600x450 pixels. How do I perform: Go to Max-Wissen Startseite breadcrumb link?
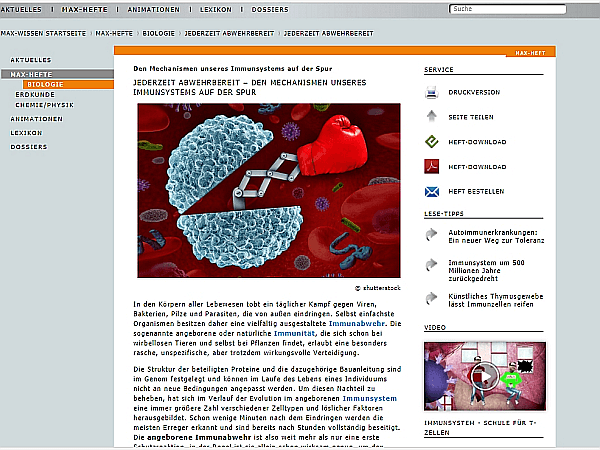(x=42, y=32)
